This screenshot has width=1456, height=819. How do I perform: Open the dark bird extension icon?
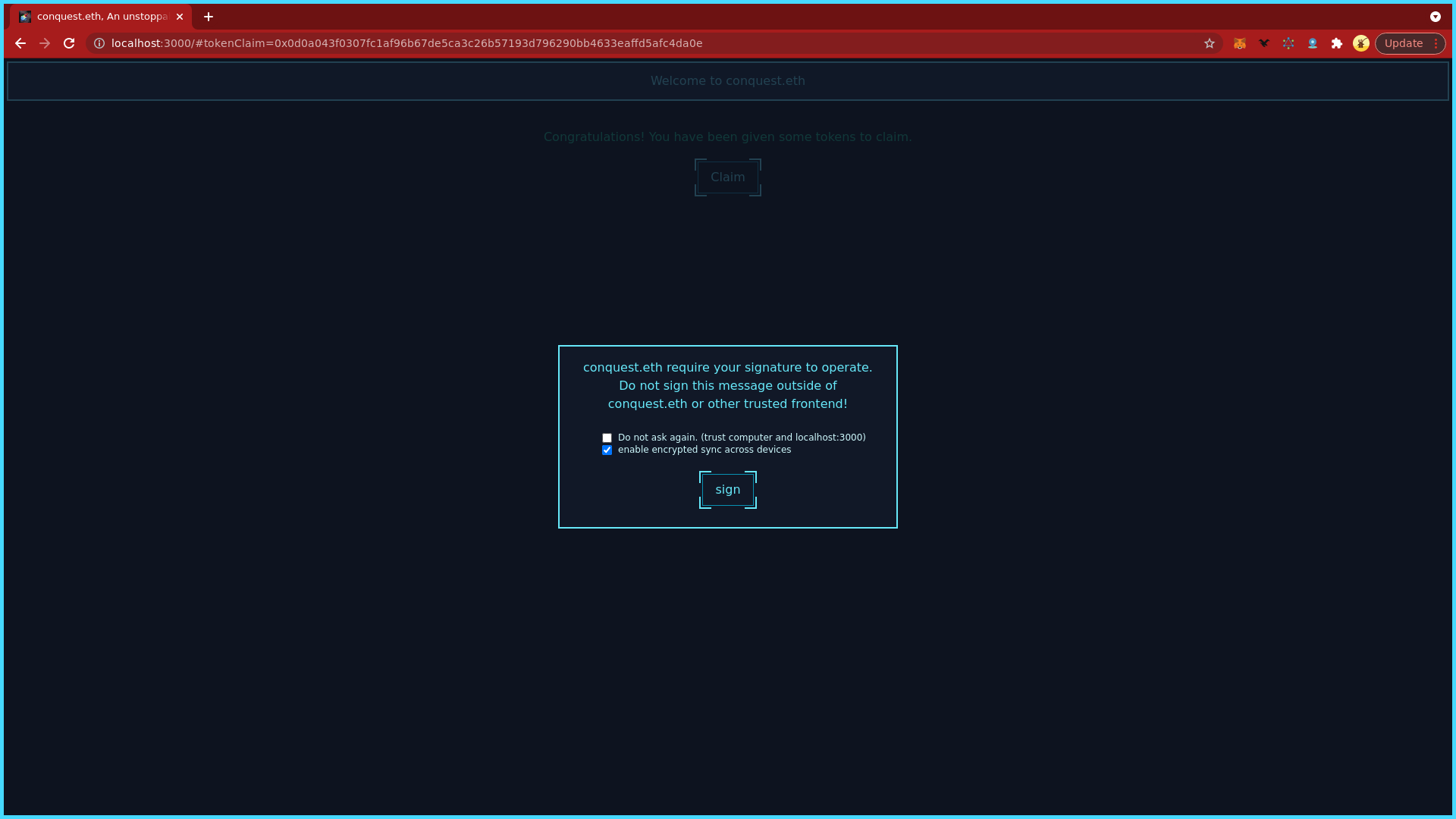(1264, 43)
